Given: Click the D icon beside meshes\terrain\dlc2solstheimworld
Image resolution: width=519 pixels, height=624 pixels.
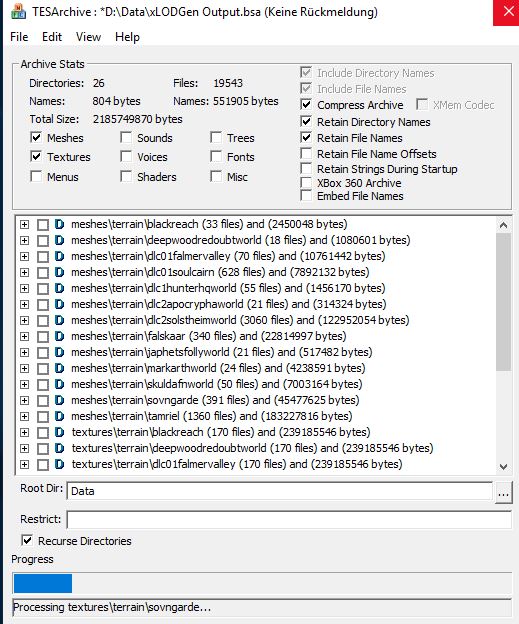Looking at the screenshot, I should [x=59, y=320].
